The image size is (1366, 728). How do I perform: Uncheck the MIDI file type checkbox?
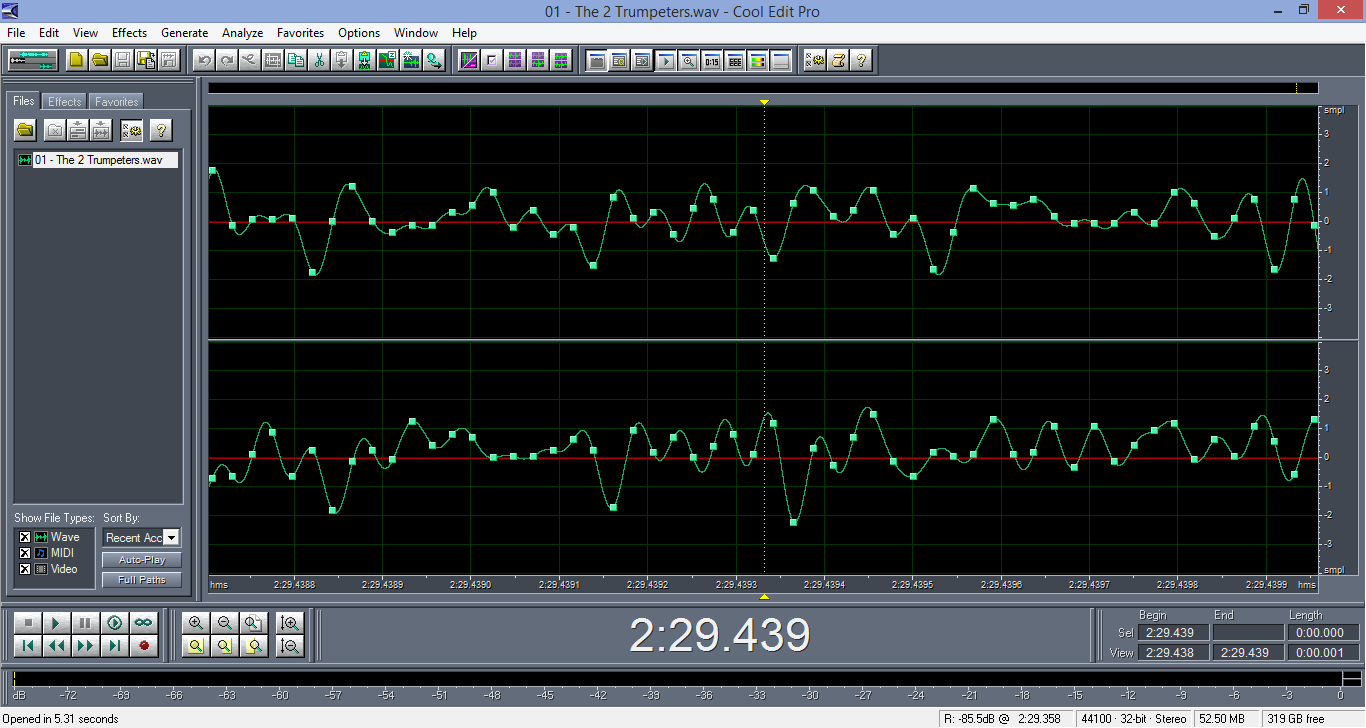pos(25,553)
